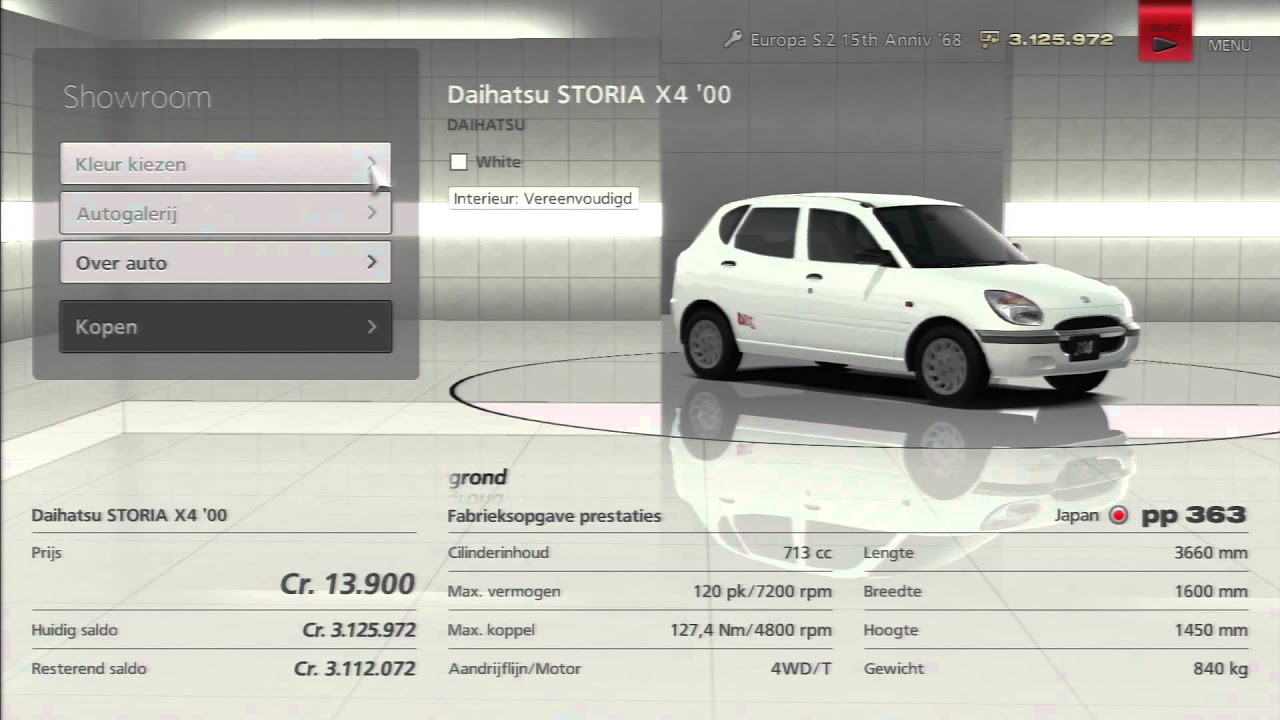Image resolution: width=1280 pixels, height=720 pixels.
Task: Click the Lengte value 3660 mm
Action: (x=1211, y=552)
